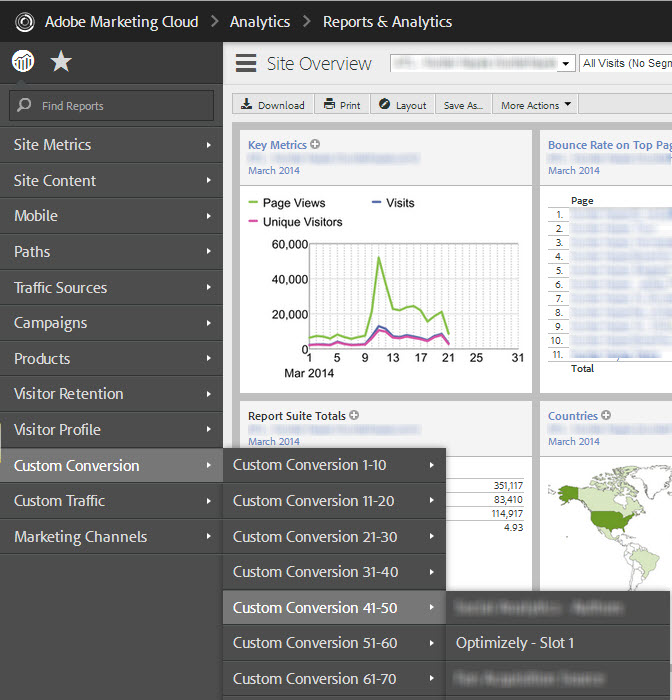672x700 pixels.
Task: Click the Download arrow icon
Action: pos(246,104)
